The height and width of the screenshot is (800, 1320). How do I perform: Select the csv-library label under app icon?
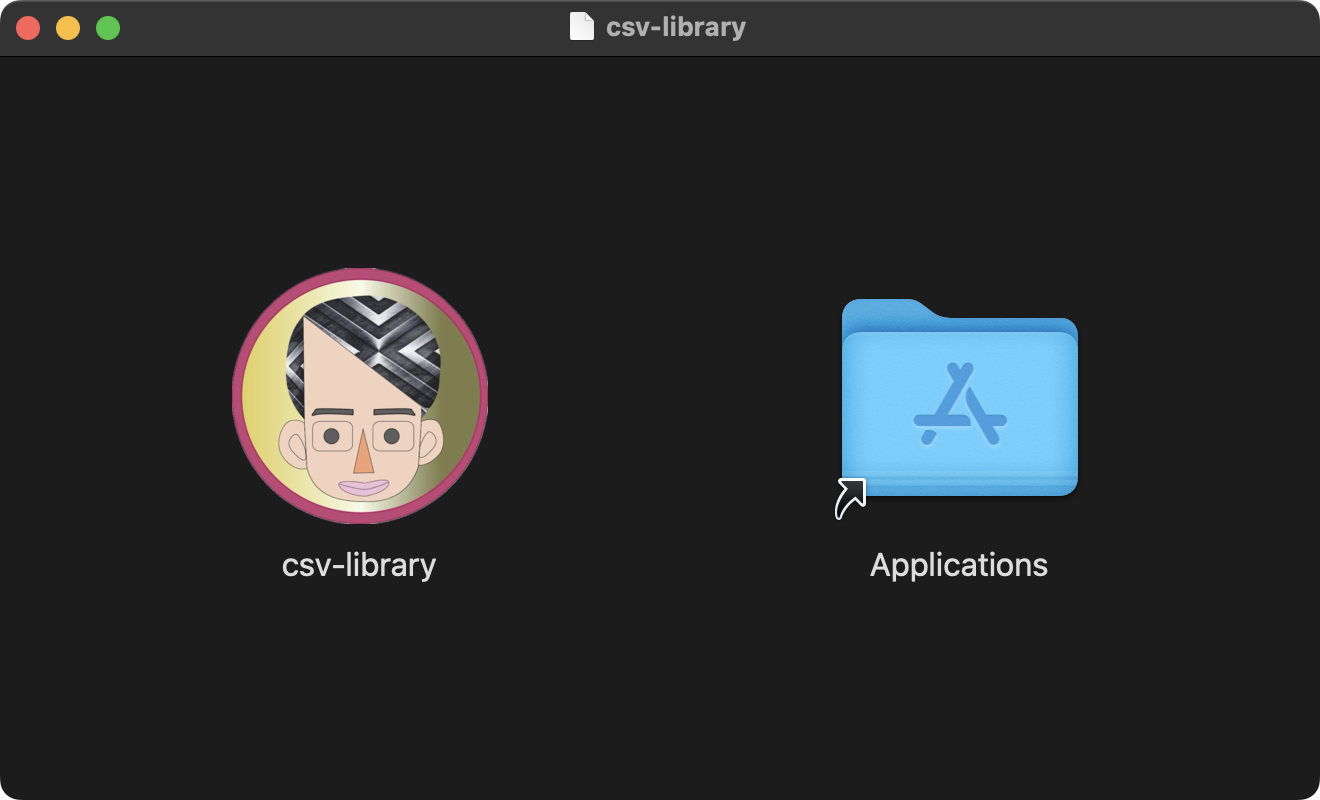tap(359, 565)
